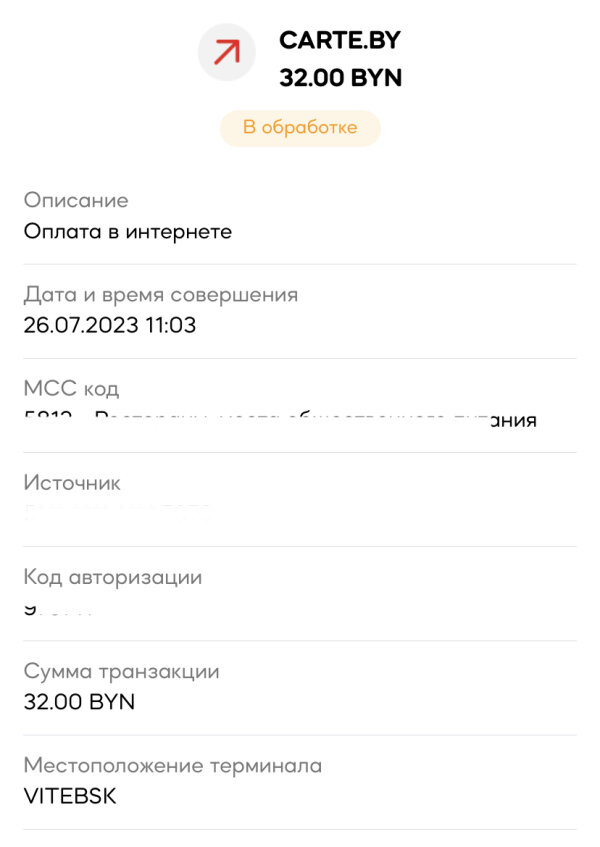Viewport: 600px width, 847px height.
Task: Select the "Дата и время совершения" label
Action: pos(161,294)
